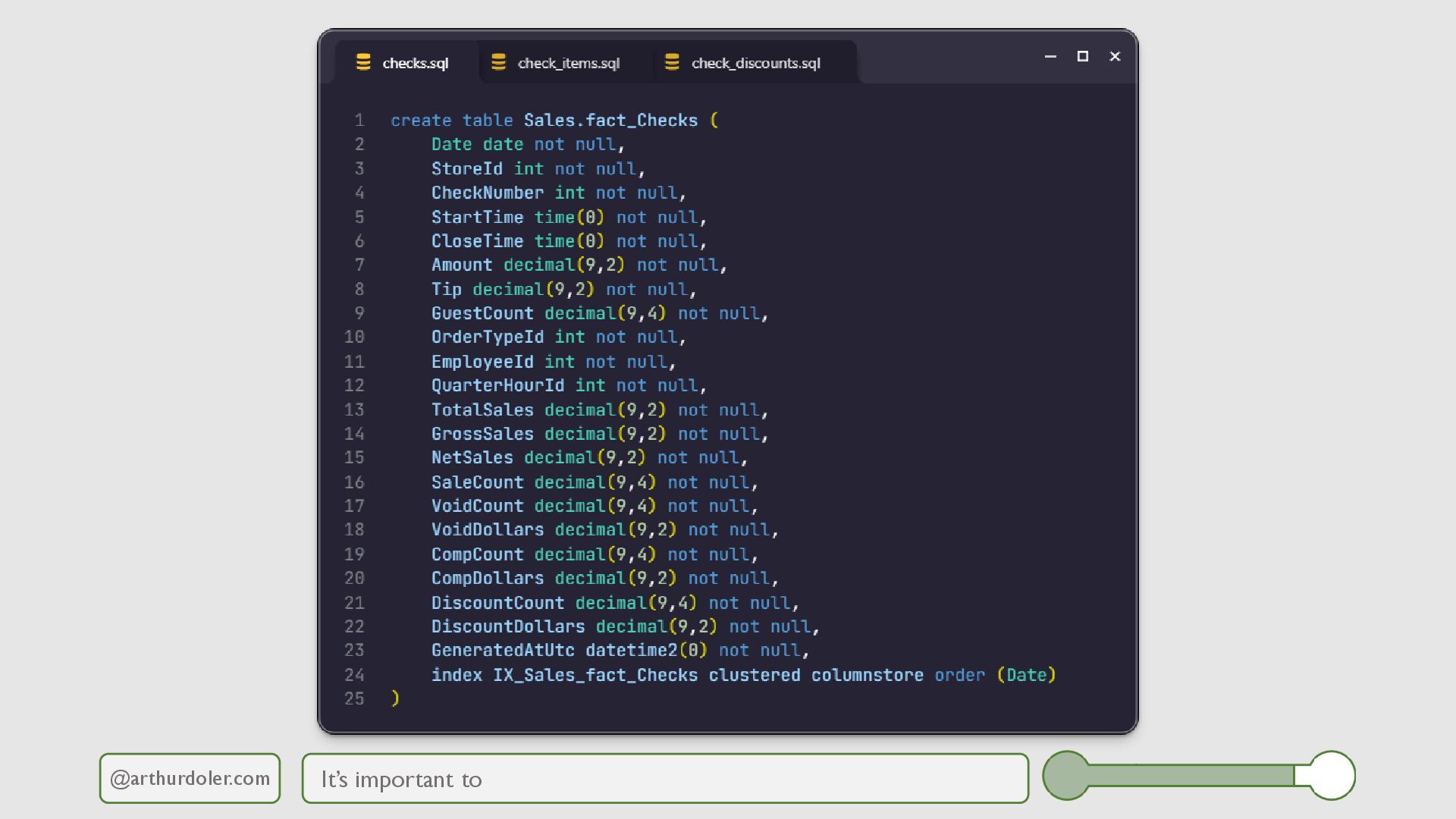The height and width of the screenshot is (819, 1456).
Task: Maximize the code editor window
Action: click(1083, 56)
